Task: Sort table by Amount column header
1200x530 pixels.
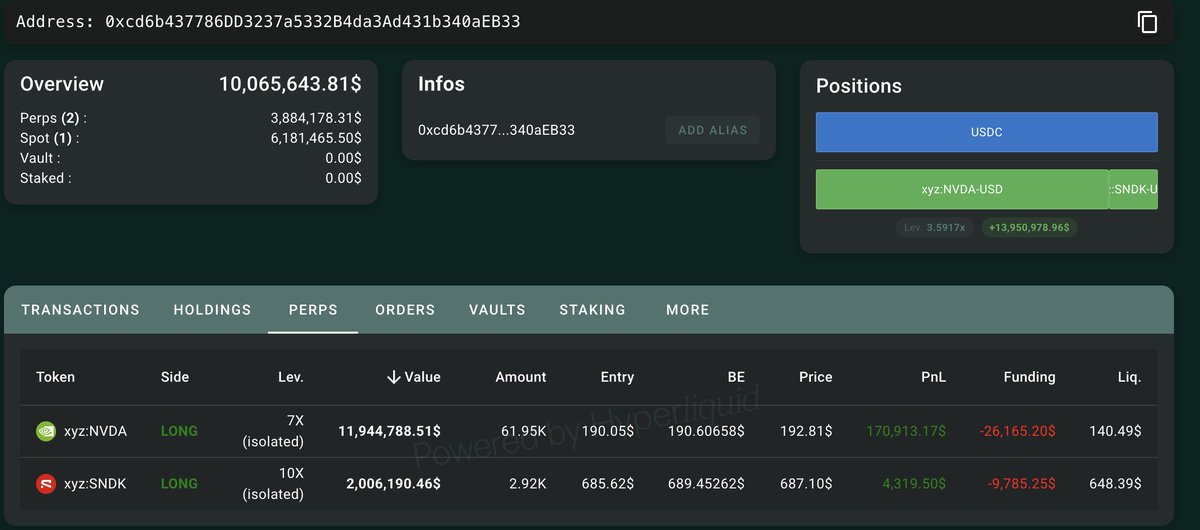Action: point(521,377)
